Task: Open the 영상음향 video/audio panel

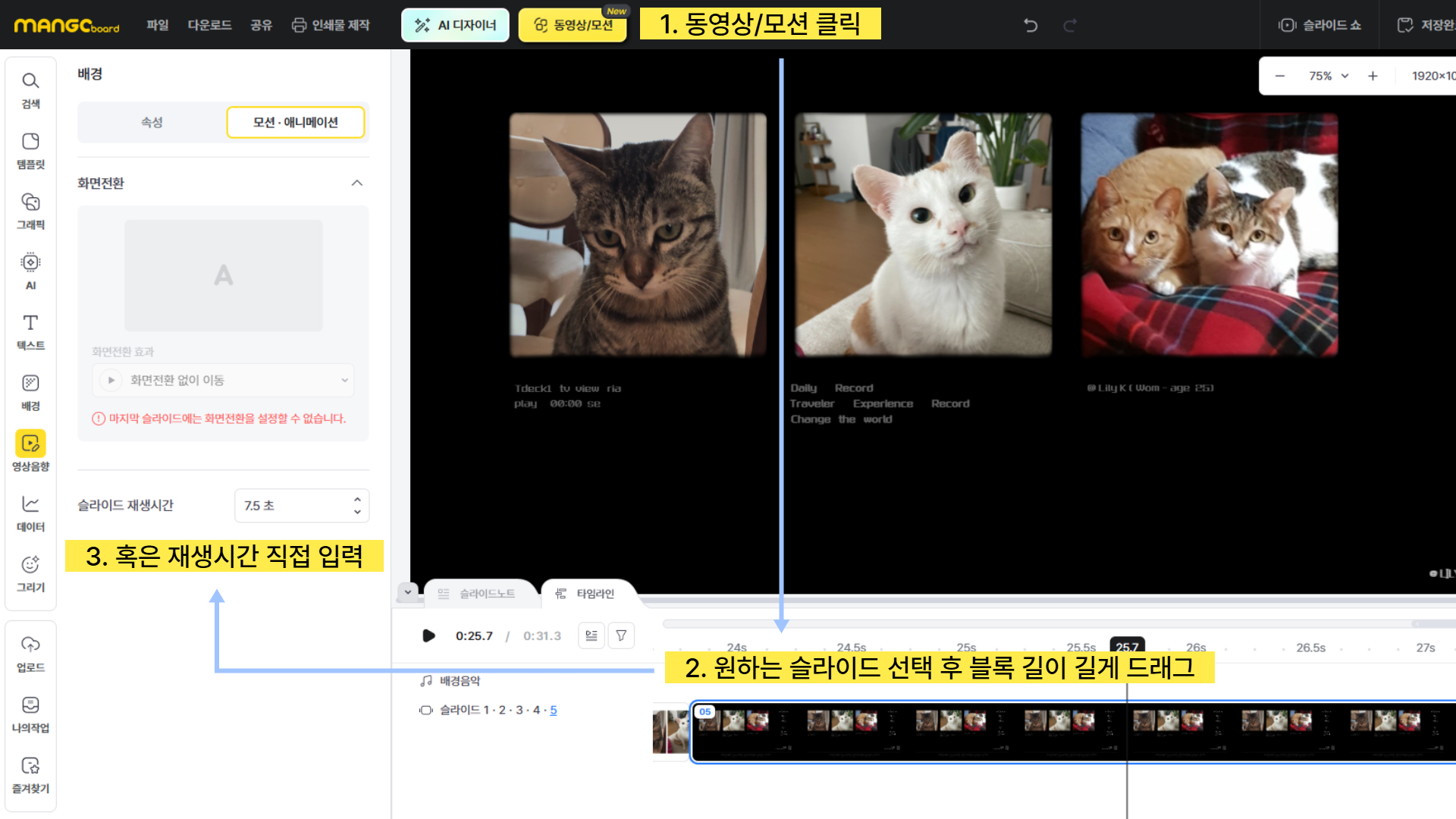Action: point(30,452)
